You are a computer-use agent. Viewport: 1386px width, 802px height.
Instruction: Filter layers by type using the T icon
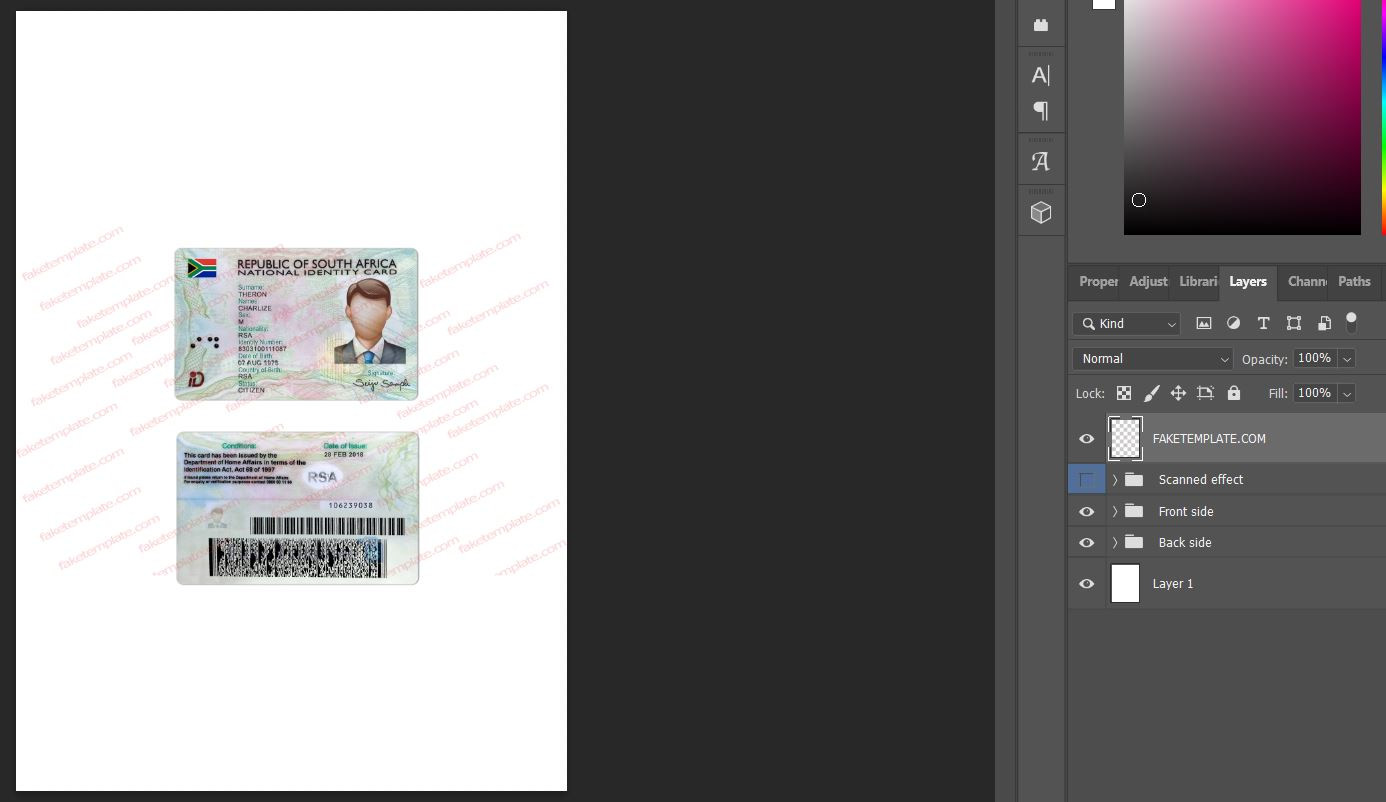coord(1263,323)
